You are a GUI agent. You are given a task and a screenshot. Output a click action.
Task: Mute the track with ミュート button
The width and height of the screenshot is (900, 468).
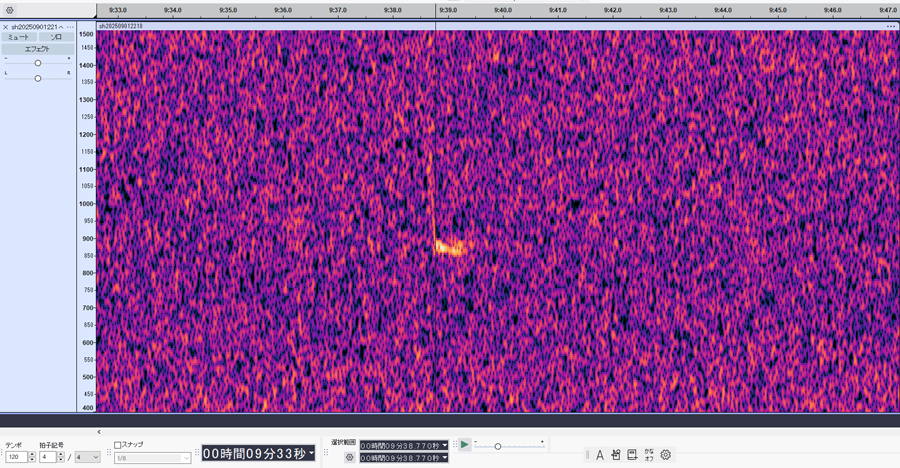click(18, 37)
